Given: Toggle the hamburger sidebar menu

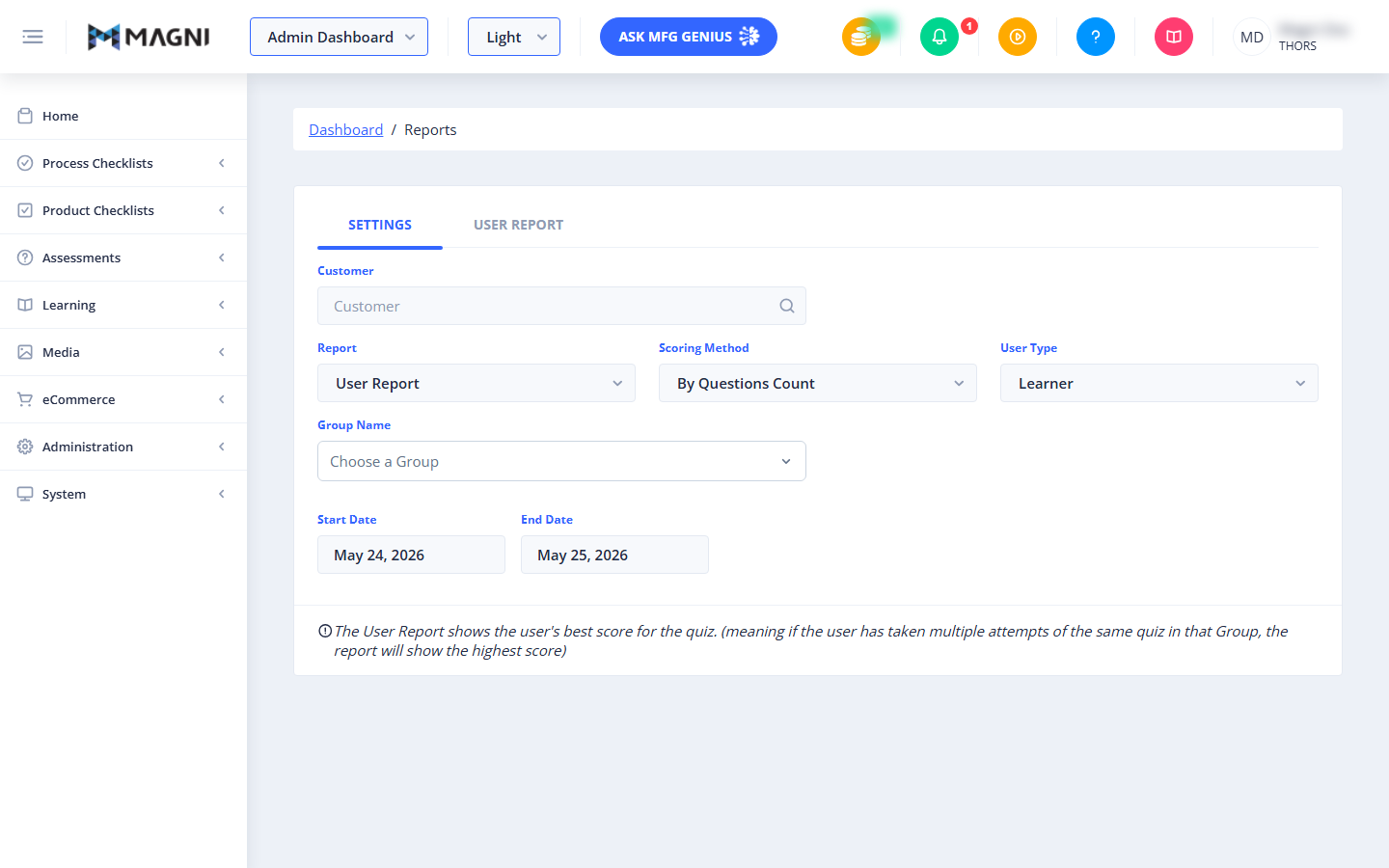Looking at the screenshot, I should 33,37.
